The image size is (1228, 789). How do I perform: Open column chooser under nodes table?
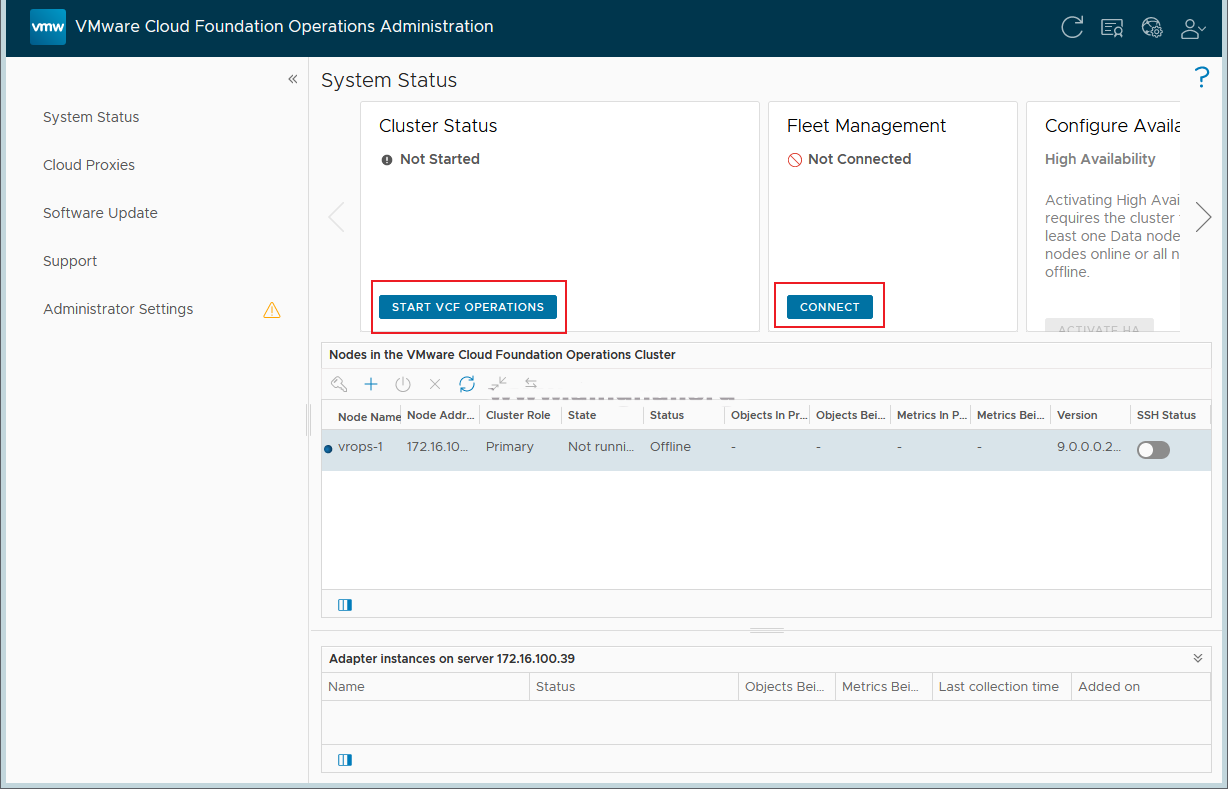point(345,605)
